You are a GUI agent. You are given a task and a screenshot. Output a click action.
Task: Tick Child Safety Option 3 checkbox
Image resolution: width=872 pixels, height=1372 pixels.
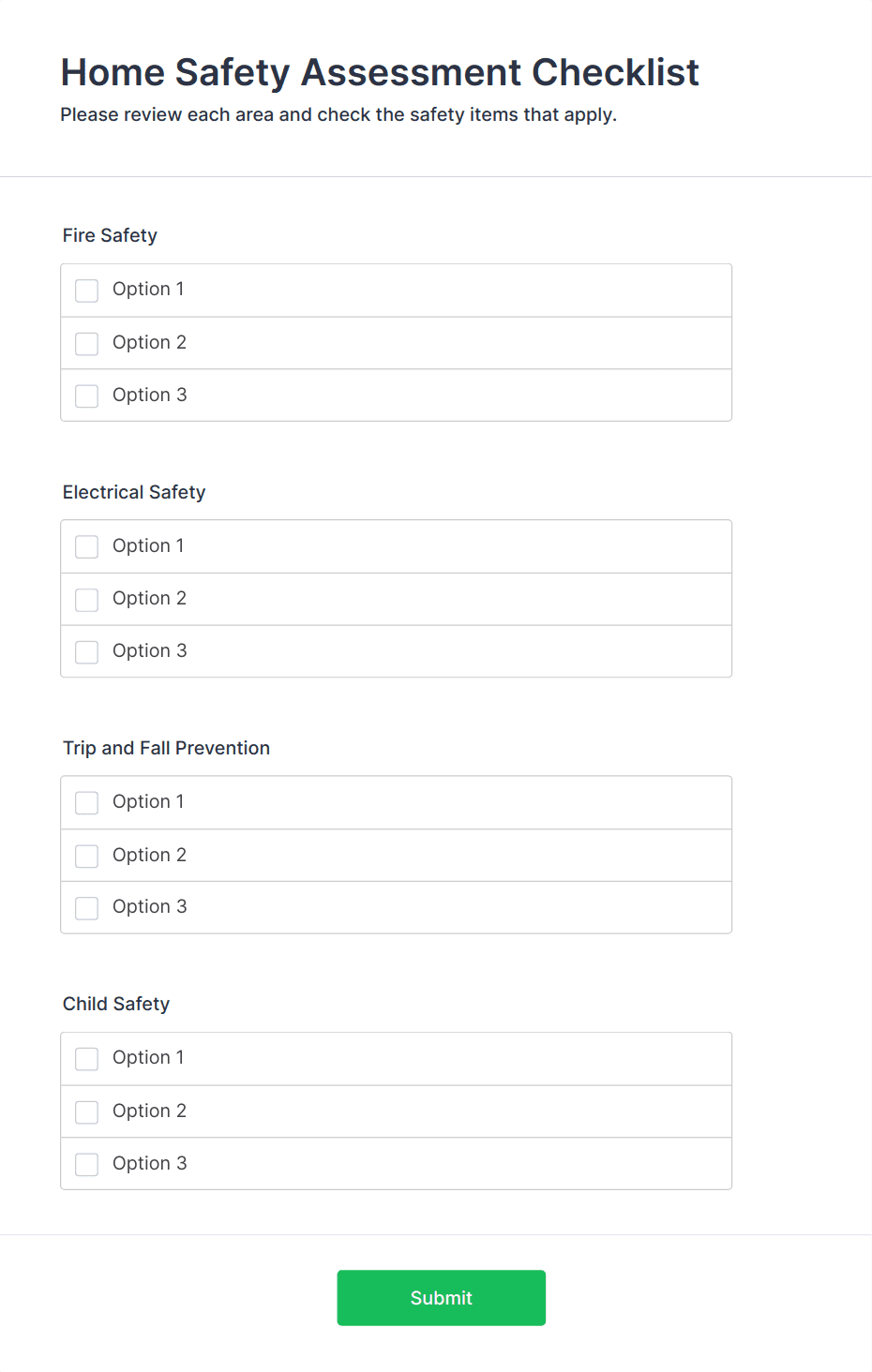[87, 1164]
